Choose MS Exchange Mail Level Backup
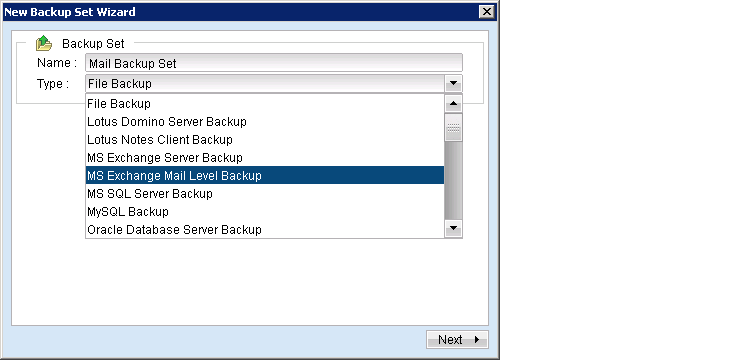Screen dimensions: 756x360 point(265,175)
